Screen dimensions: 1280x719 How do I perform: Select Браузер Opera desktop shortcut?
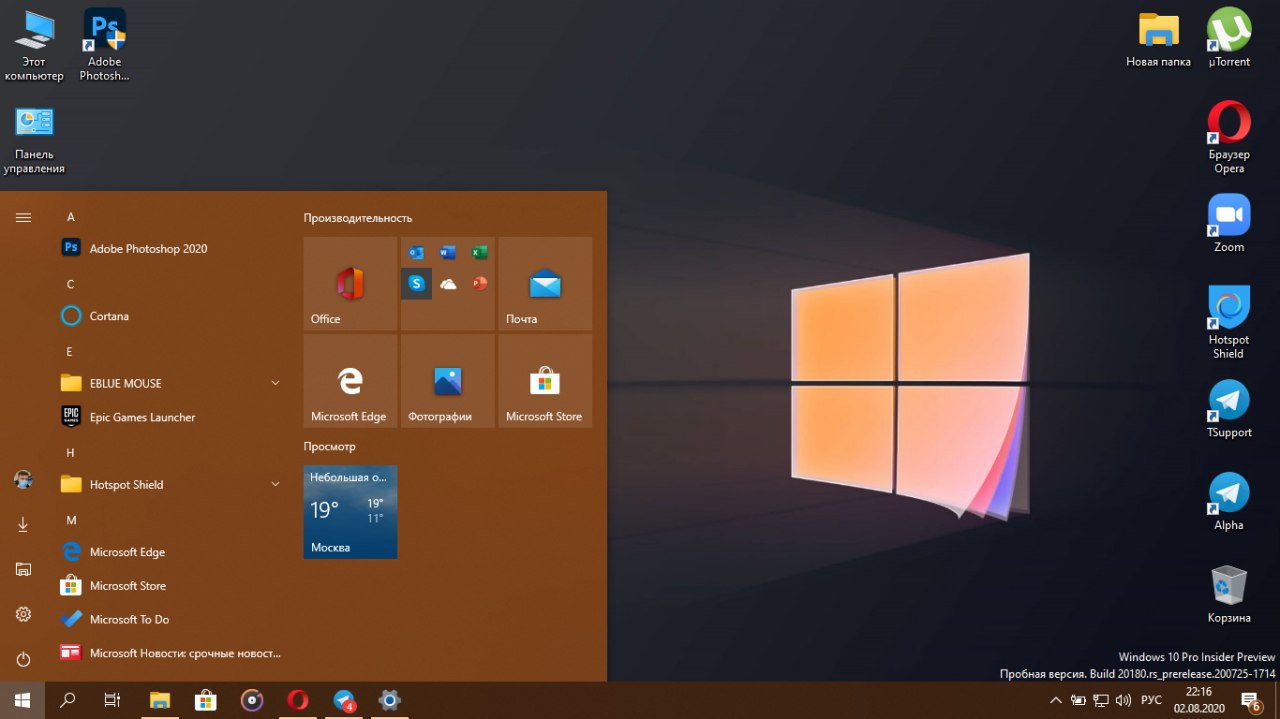(x=1229, y=138)
